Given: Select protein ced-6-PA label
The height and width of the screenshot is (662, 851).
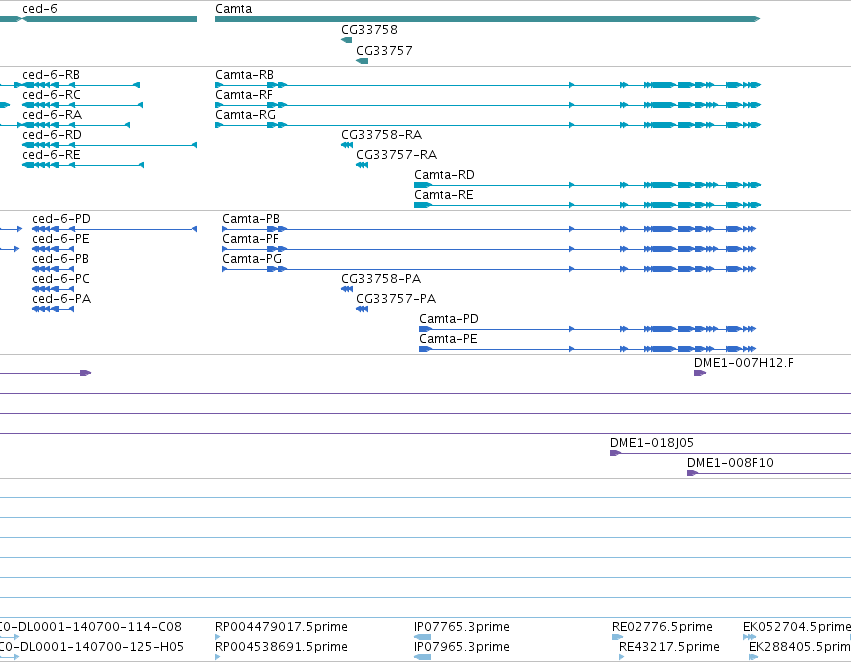Looking at the screenshot, I should pyautogui.click(x=61, y=299).
